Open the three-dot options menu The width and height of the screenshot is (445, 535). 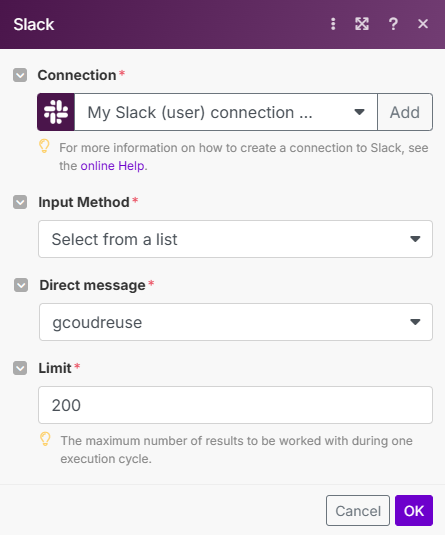click(333, 24)
